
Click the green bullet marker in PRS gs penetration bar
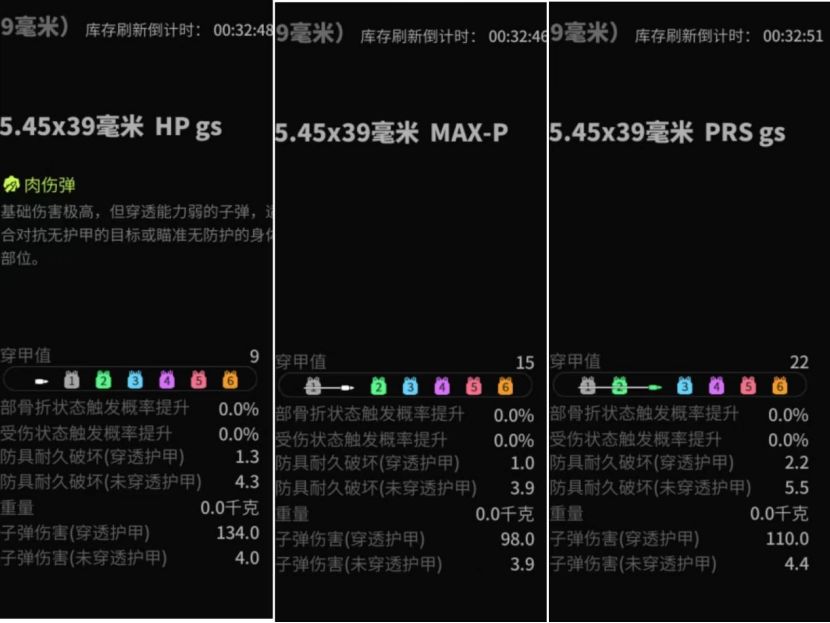655,387
